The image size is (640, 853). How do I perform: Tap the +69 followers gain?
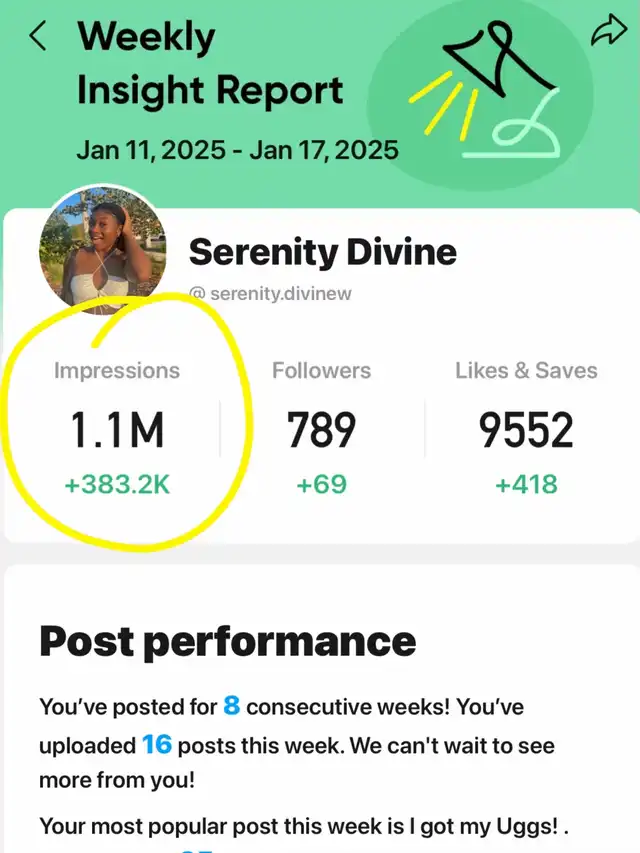click(x=322, y=484)
